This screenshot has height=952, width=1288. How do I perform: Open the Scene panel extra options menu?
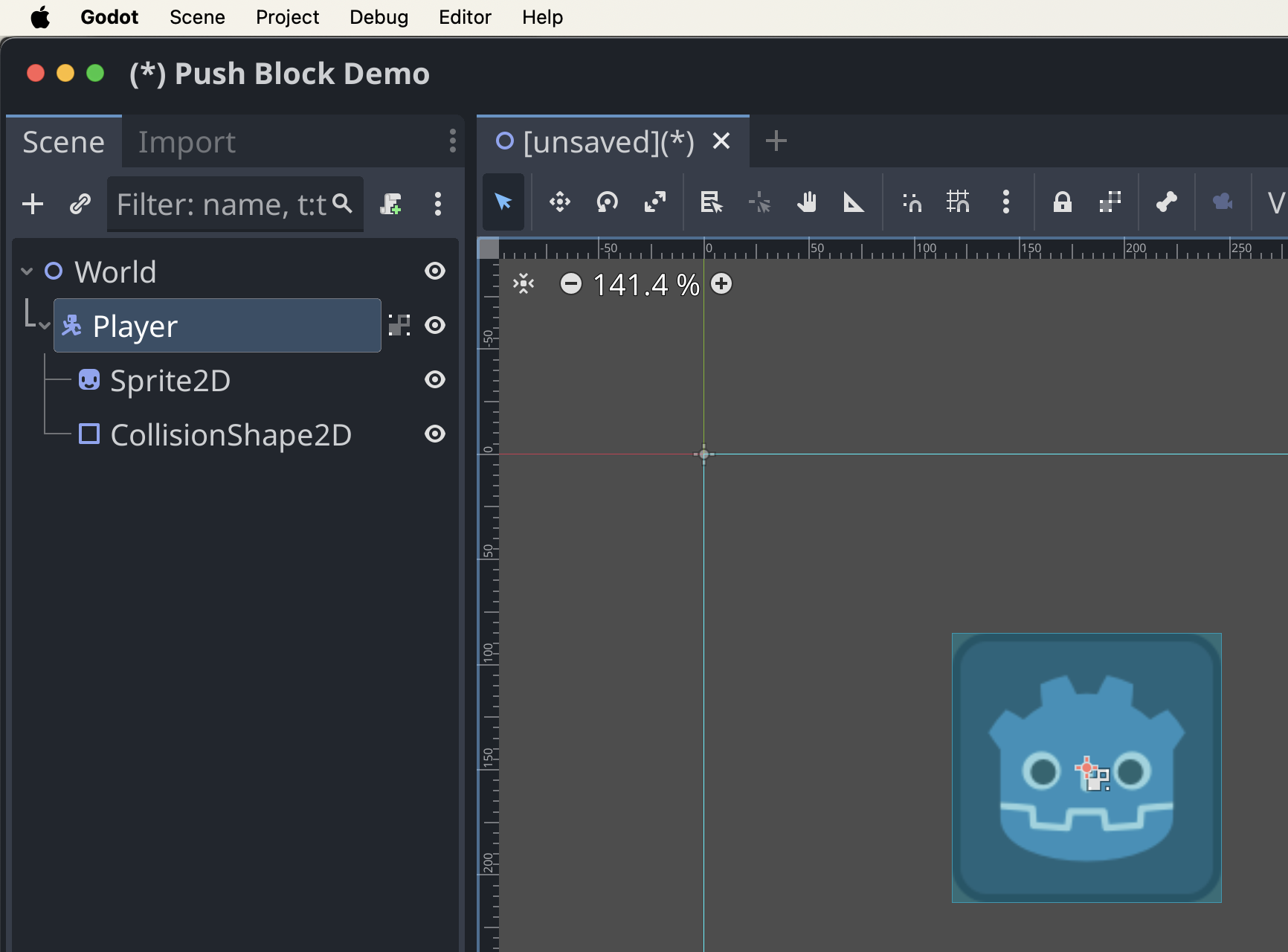[438, 204]
